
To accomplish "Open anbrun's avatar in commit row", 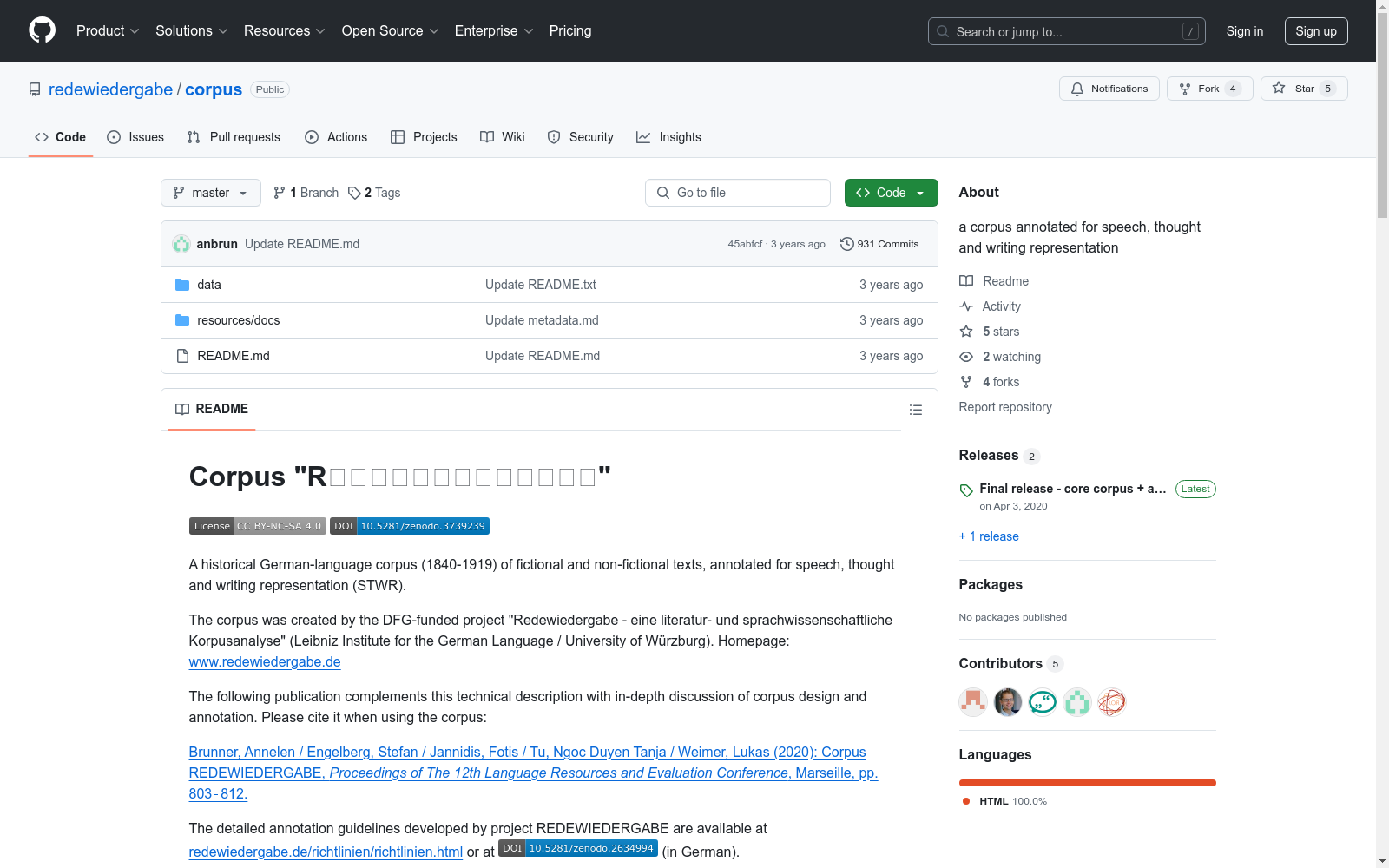I will tap(181, 244).
